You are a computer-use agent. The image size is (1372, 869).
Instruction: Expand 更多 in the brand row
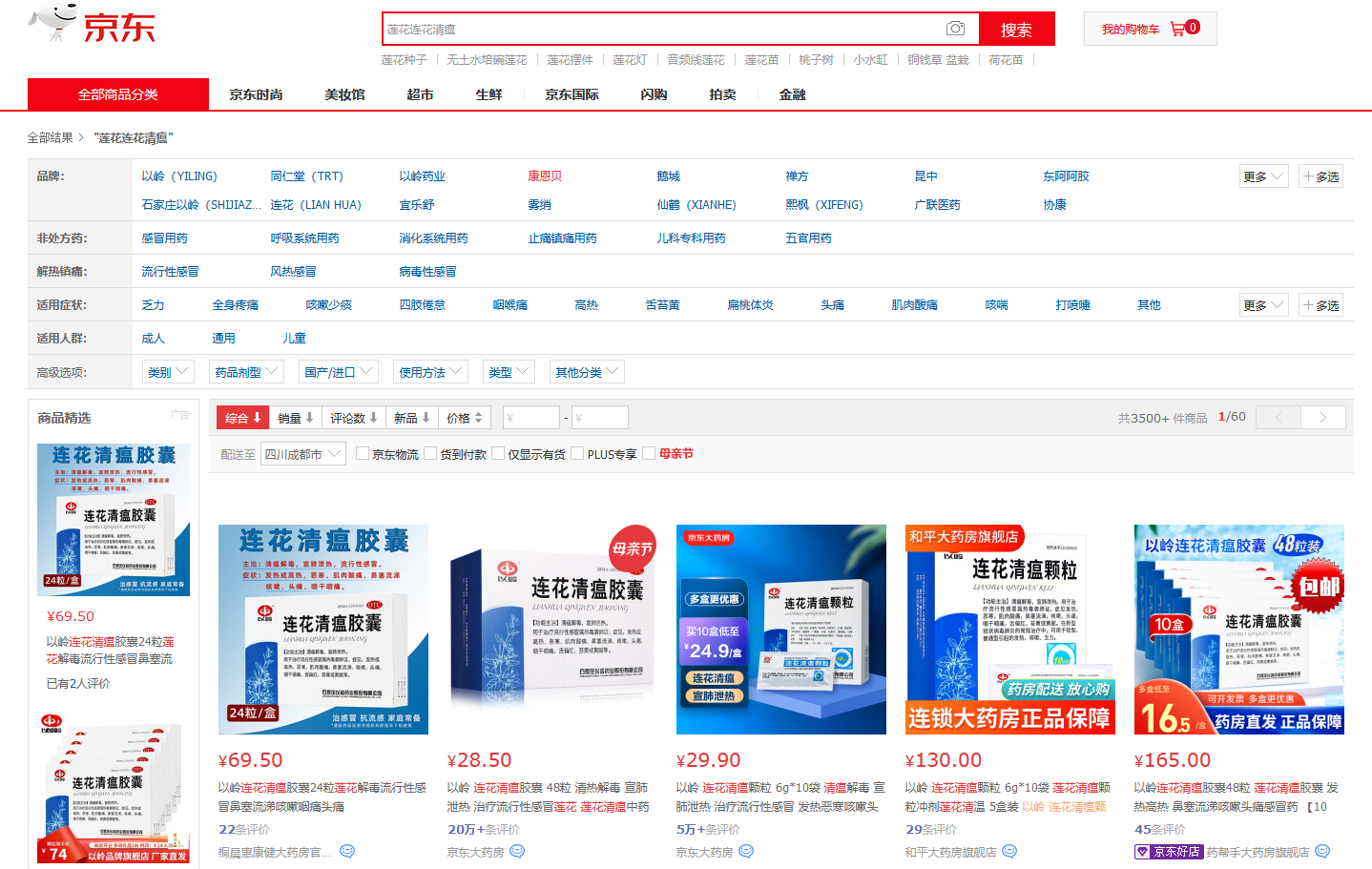tap(1263, 176)
